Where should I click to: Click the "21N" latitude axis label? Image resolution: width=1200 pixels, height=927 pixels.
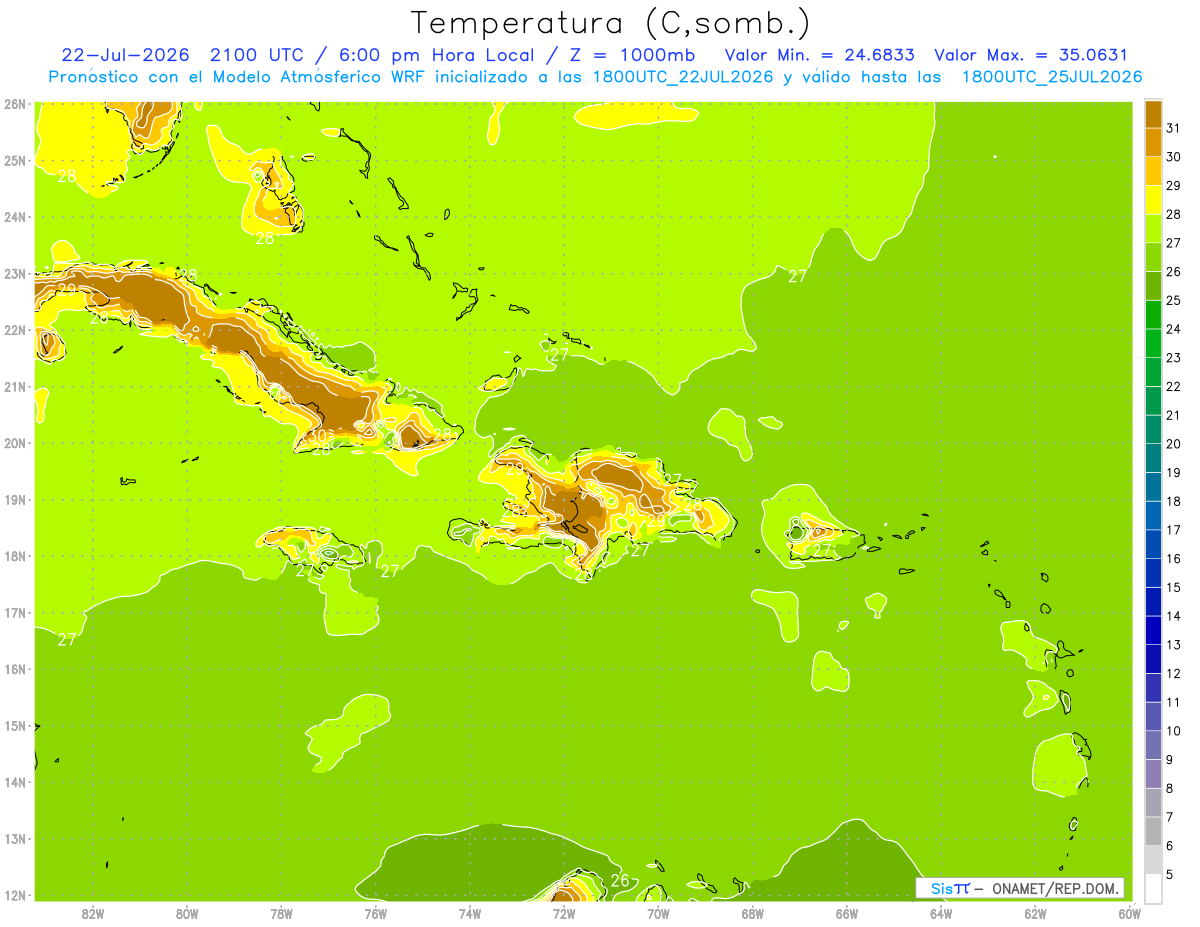(15, 386)
